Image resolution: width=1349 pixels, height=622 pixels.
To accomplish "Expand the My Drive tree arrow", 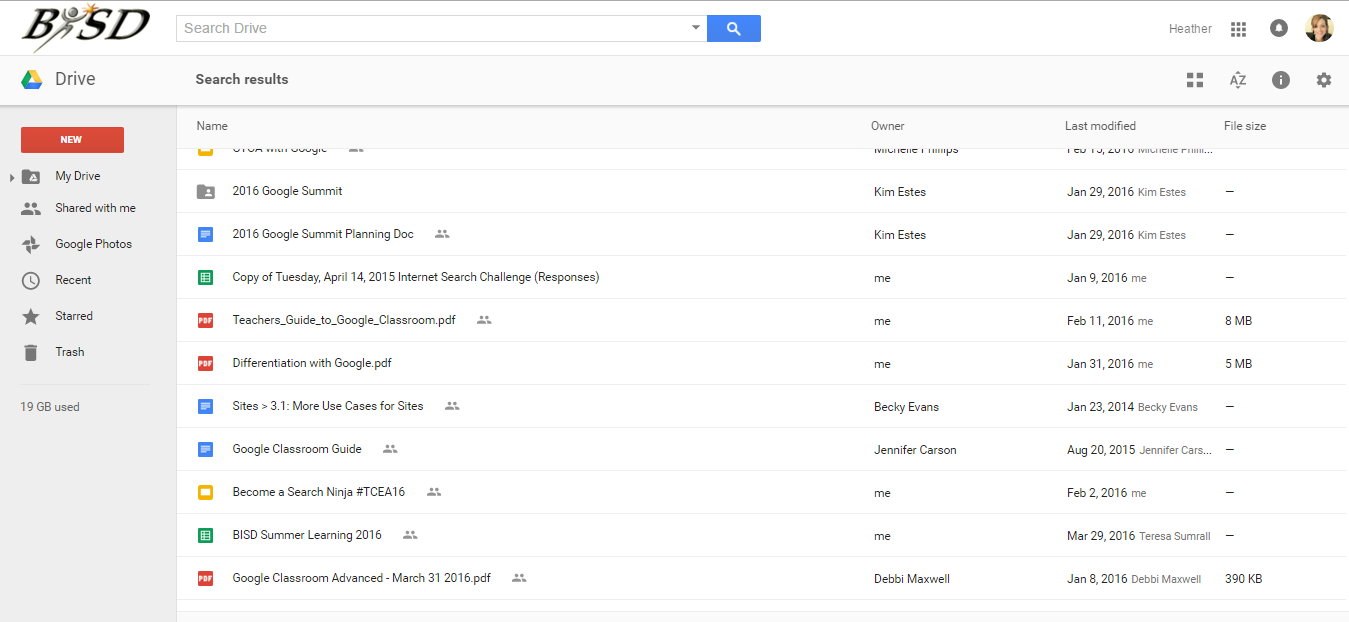I will 12,177.
